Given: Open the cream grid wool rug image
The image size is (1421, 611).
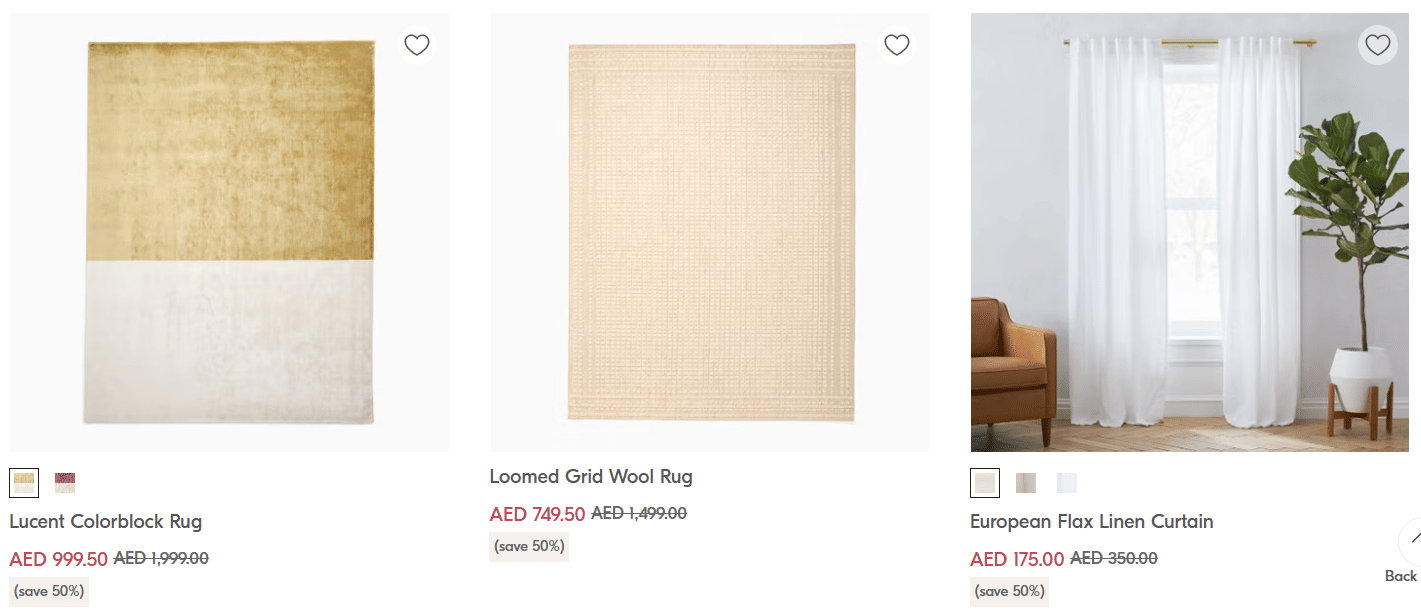Looking at the screenshot, I should (710, 232).
